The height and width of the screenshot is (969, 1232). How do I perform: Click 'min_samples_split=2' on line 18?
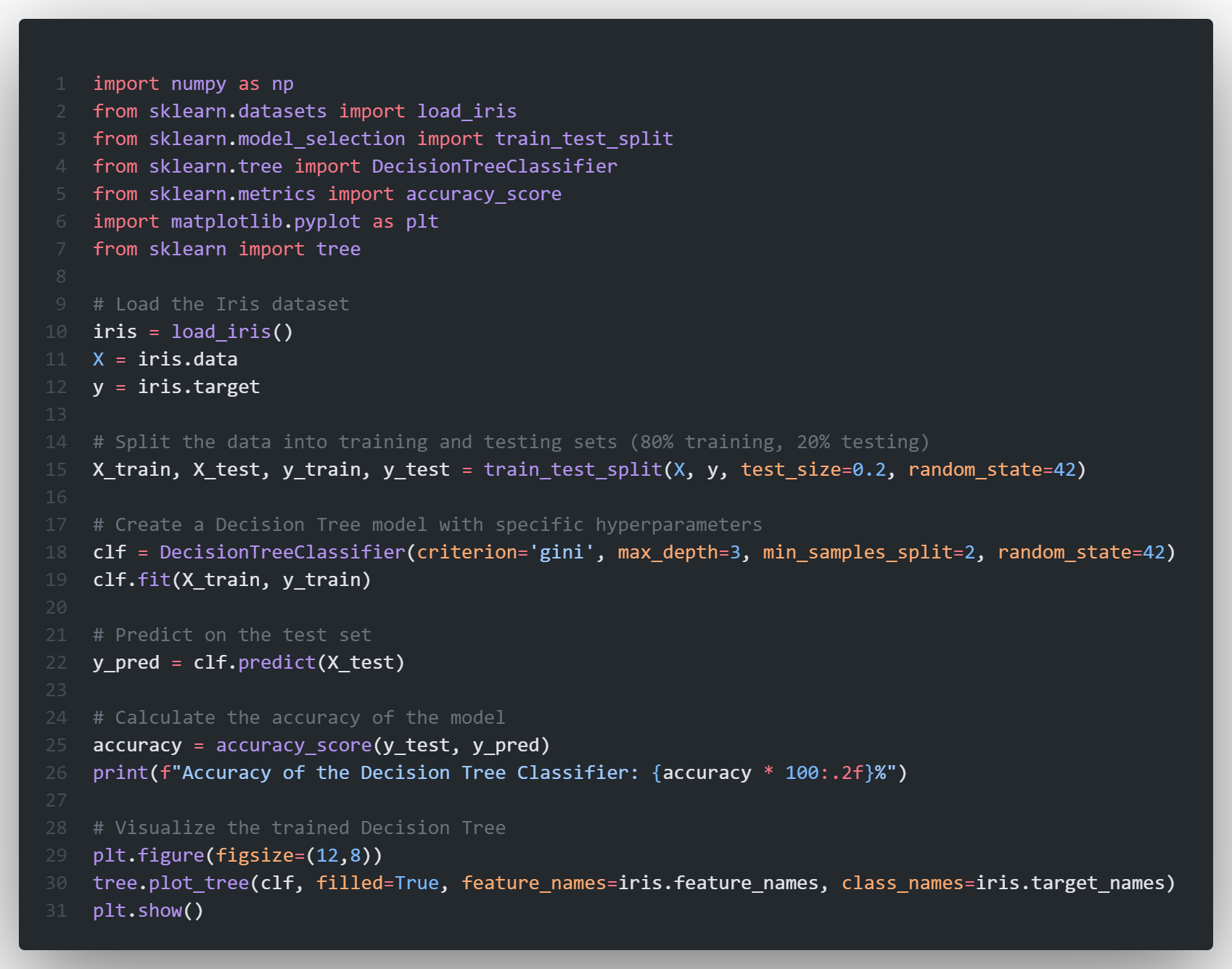pyautogui.click(x=869, y=553)
